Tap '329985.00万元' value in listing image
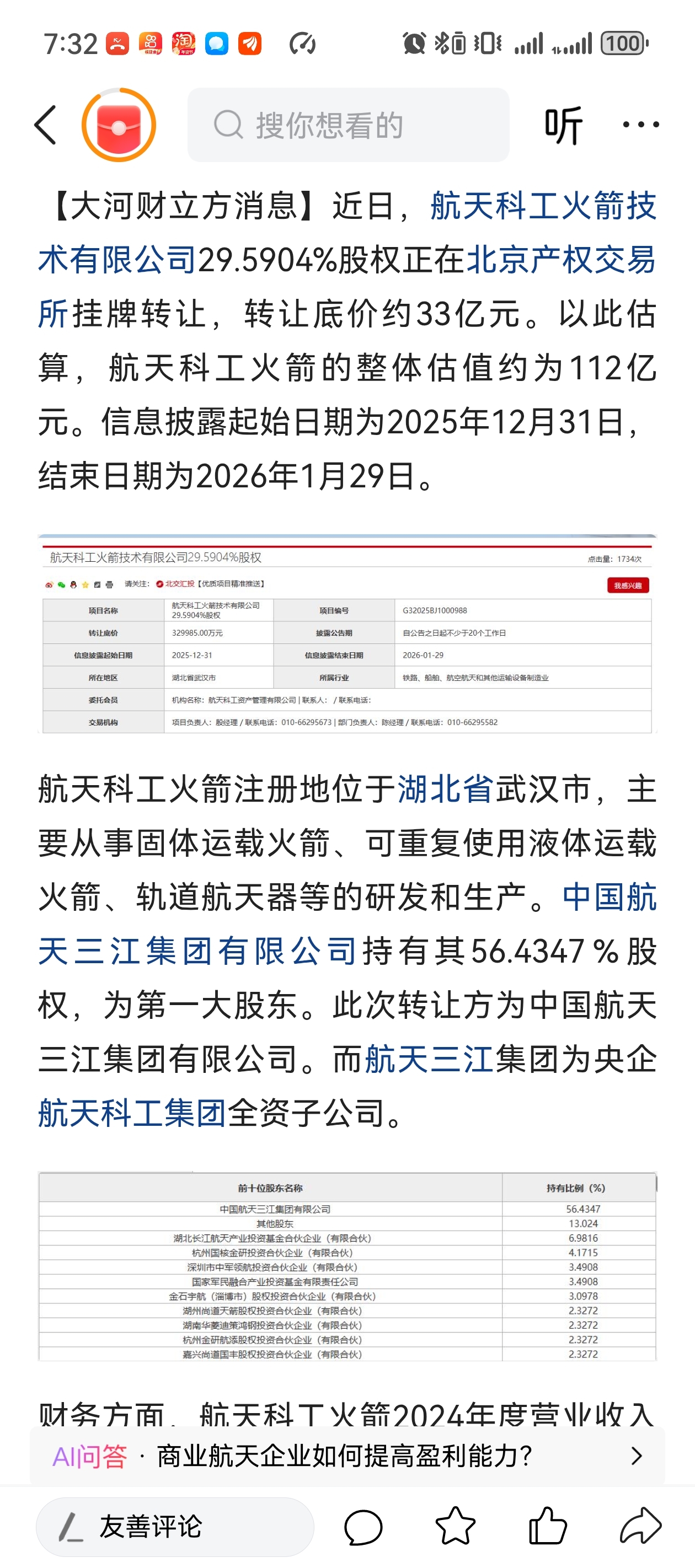 coord(197,633)
